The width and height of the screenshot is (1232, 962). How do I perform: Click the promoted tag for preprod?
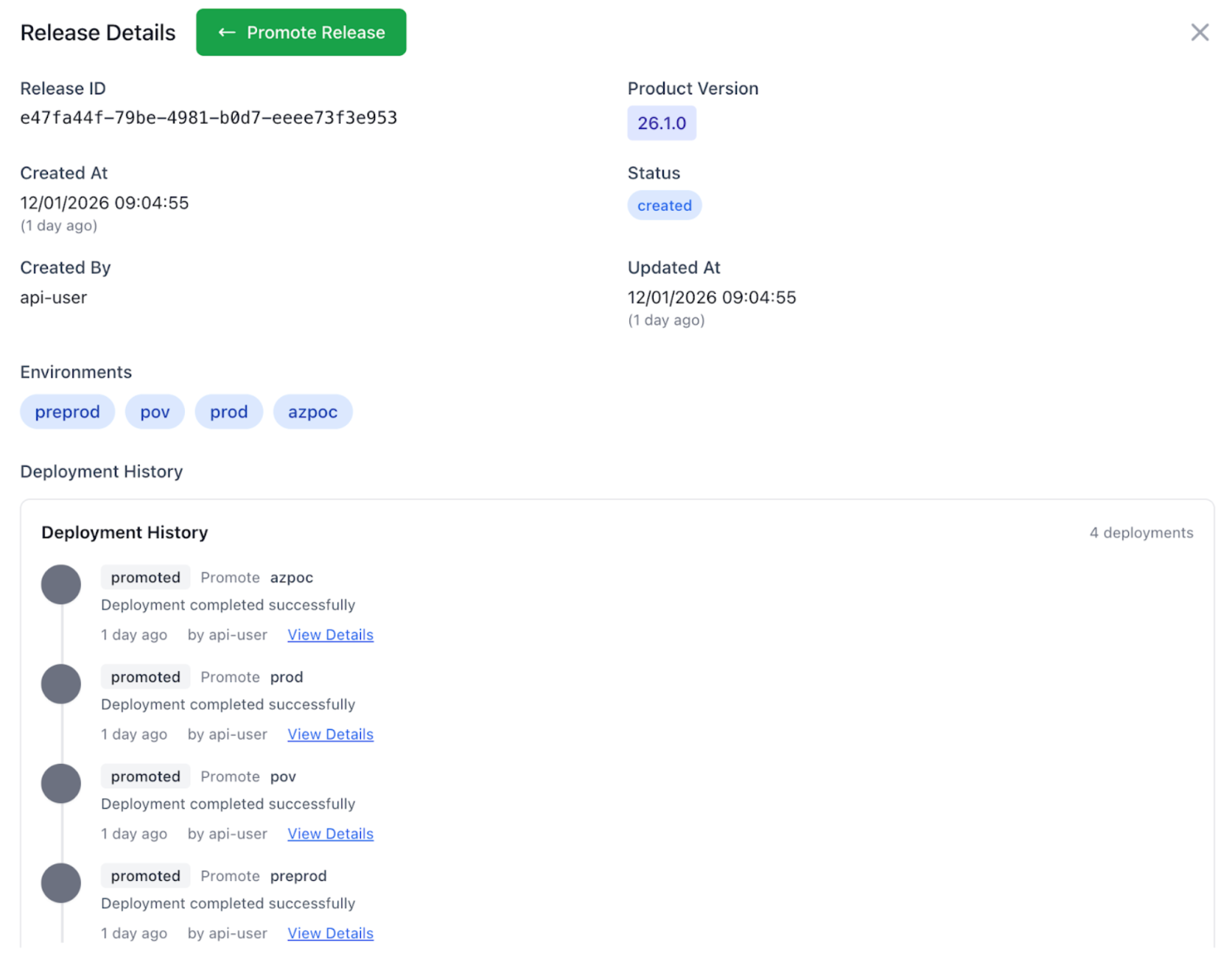coord(145,876)
